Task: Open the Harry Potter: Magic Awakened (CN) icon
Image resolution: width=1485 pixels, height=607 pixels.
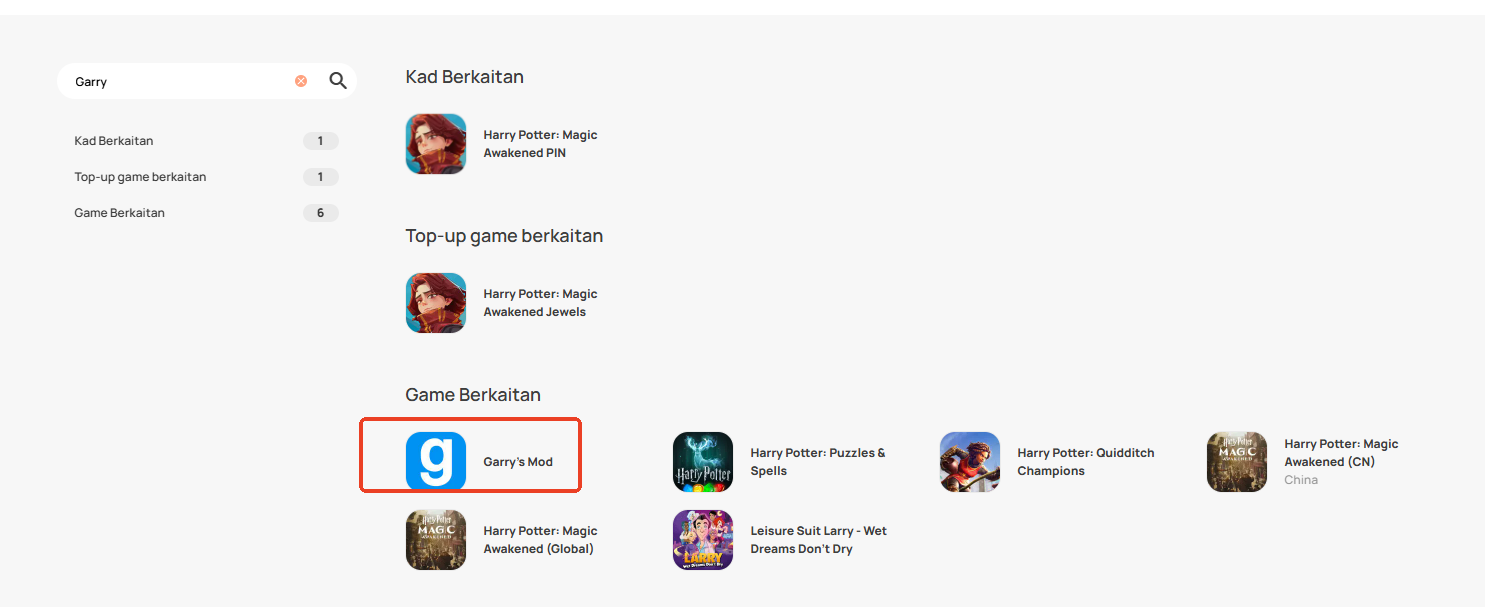Action: pyautogui.click(x=1237, y=462)
